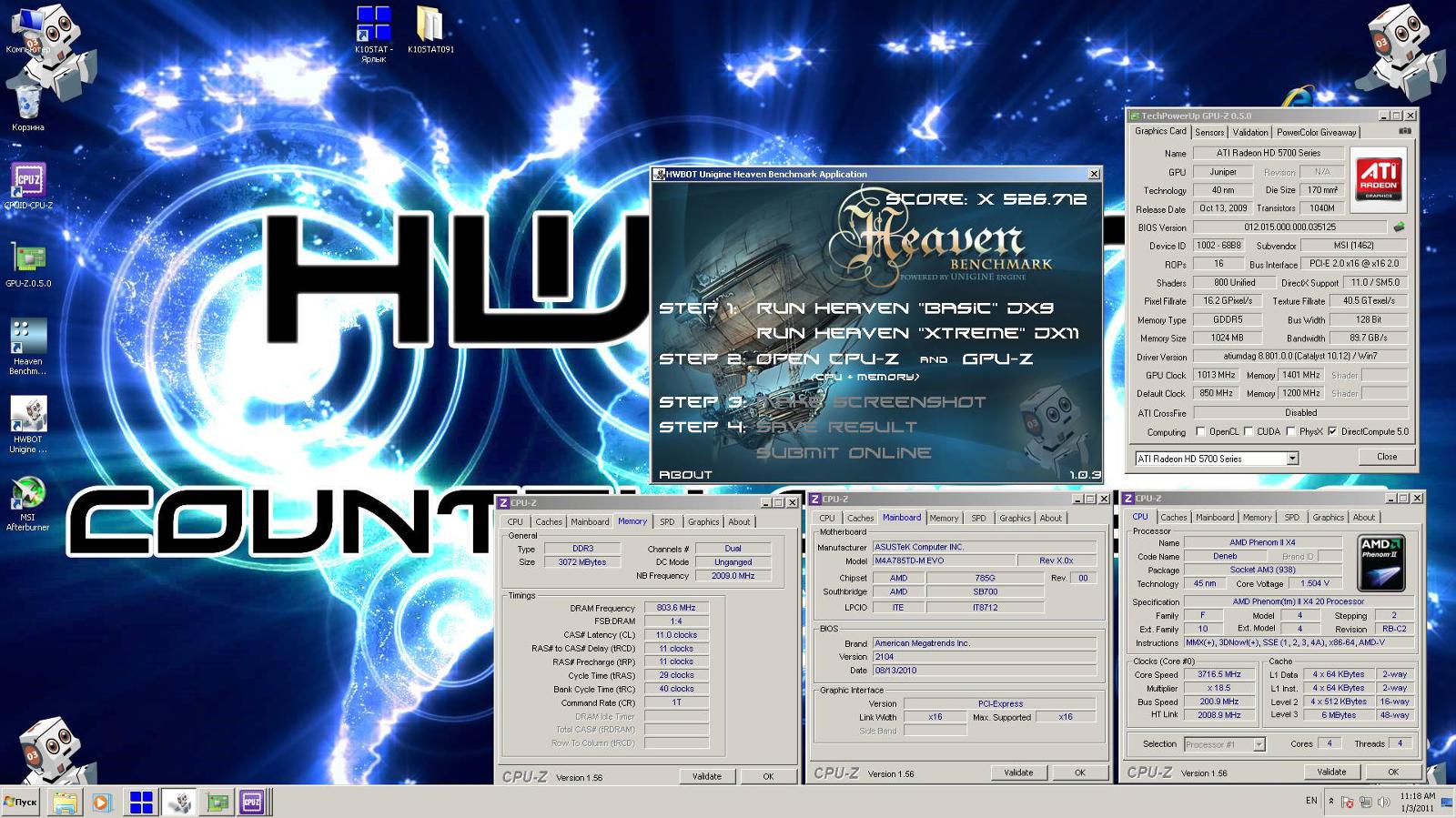The image size is (1456, 818).
Task: Switch to the Validation tab in GPU-Z
Action: [x=1250, y=132]
